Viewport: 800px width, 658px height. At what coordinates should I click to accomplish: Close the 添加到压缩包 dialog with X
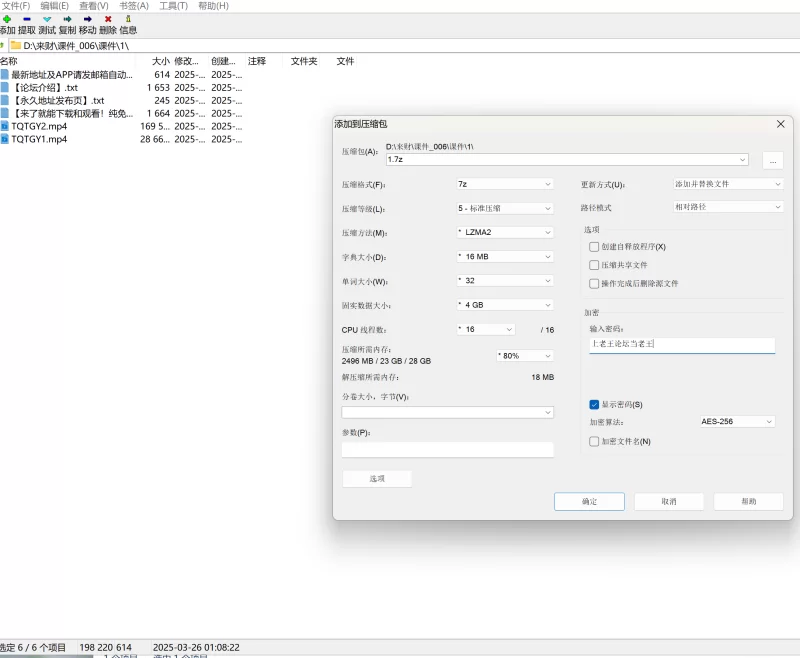pyautogui.click(x=780, y=124)
